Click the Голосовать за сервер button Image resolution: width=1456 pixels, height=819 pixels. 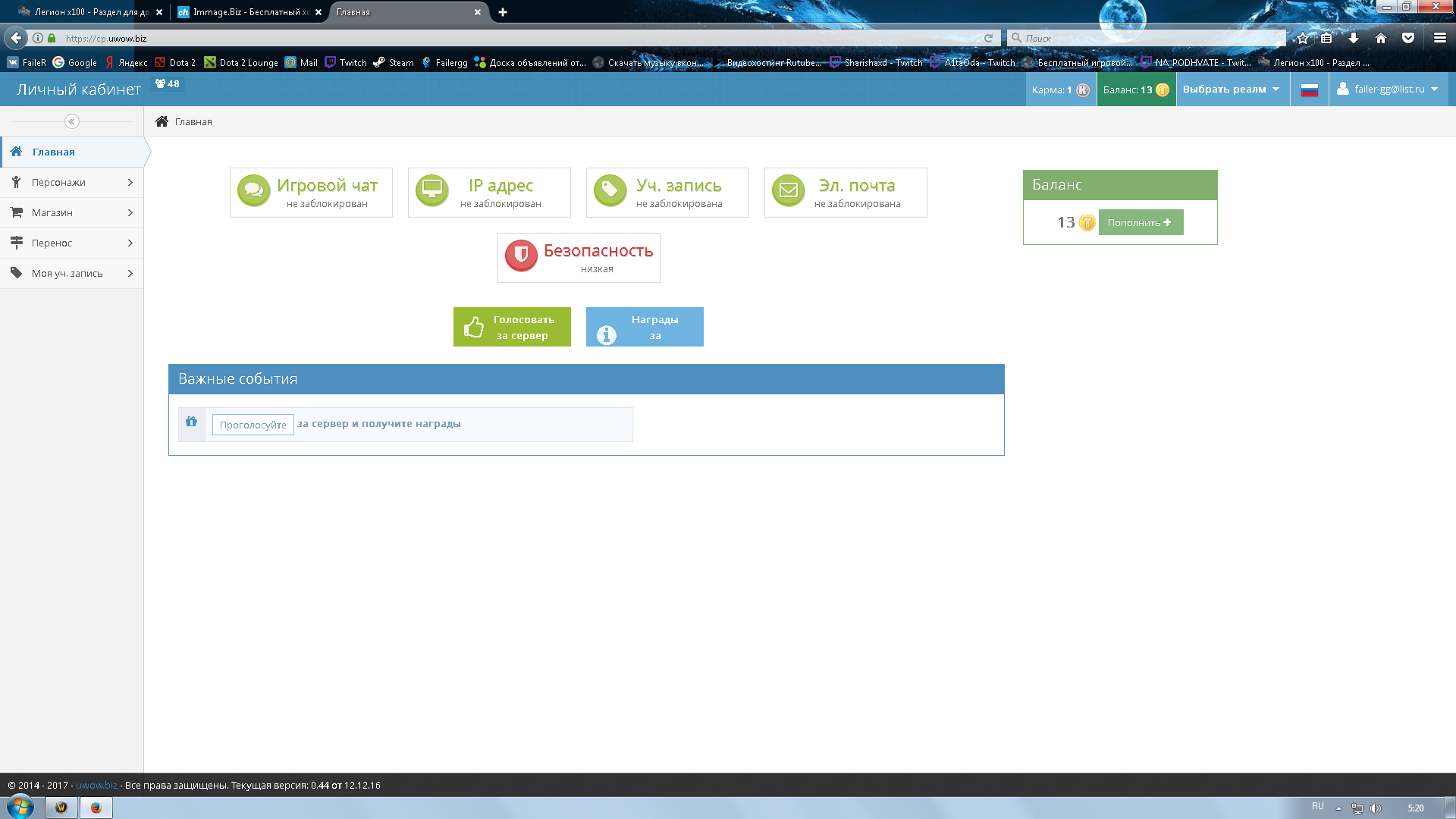click(x=512, y=328)
